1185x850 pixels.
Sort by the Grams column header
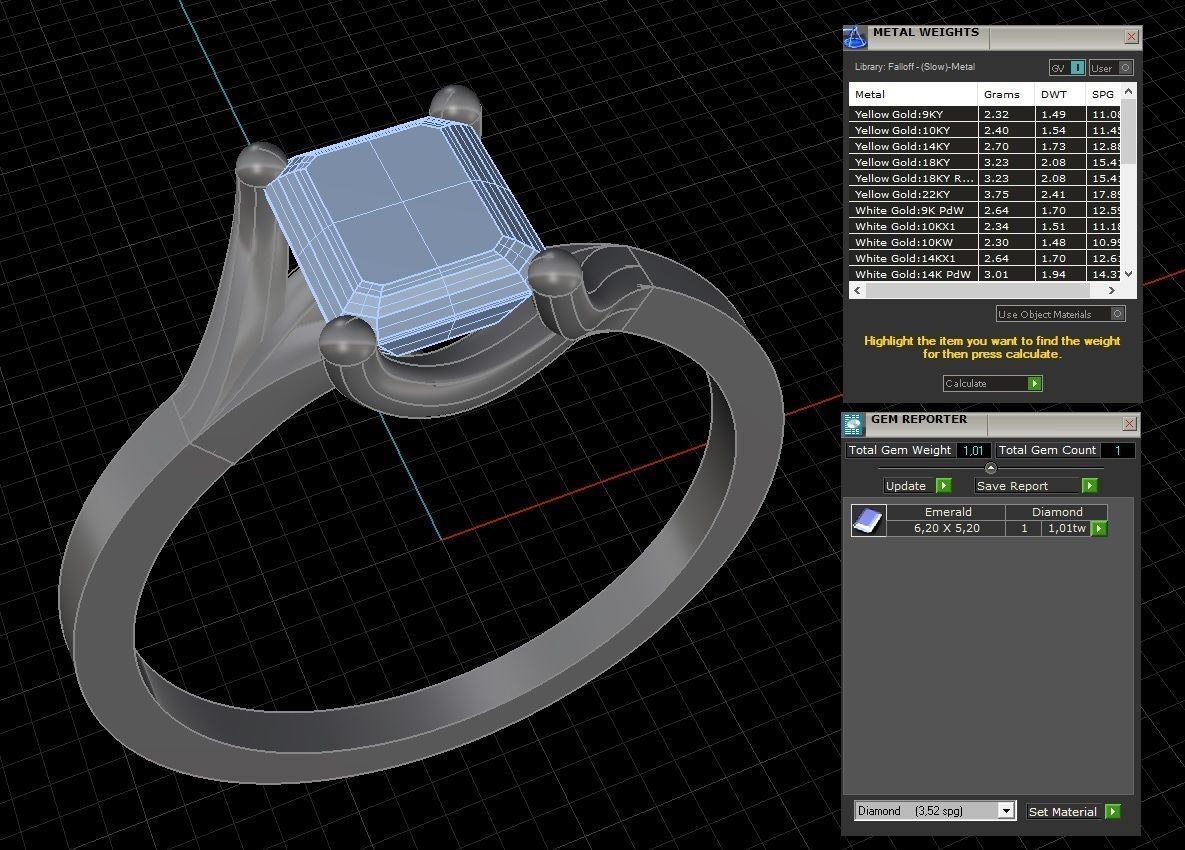[x=1006, y=94]
